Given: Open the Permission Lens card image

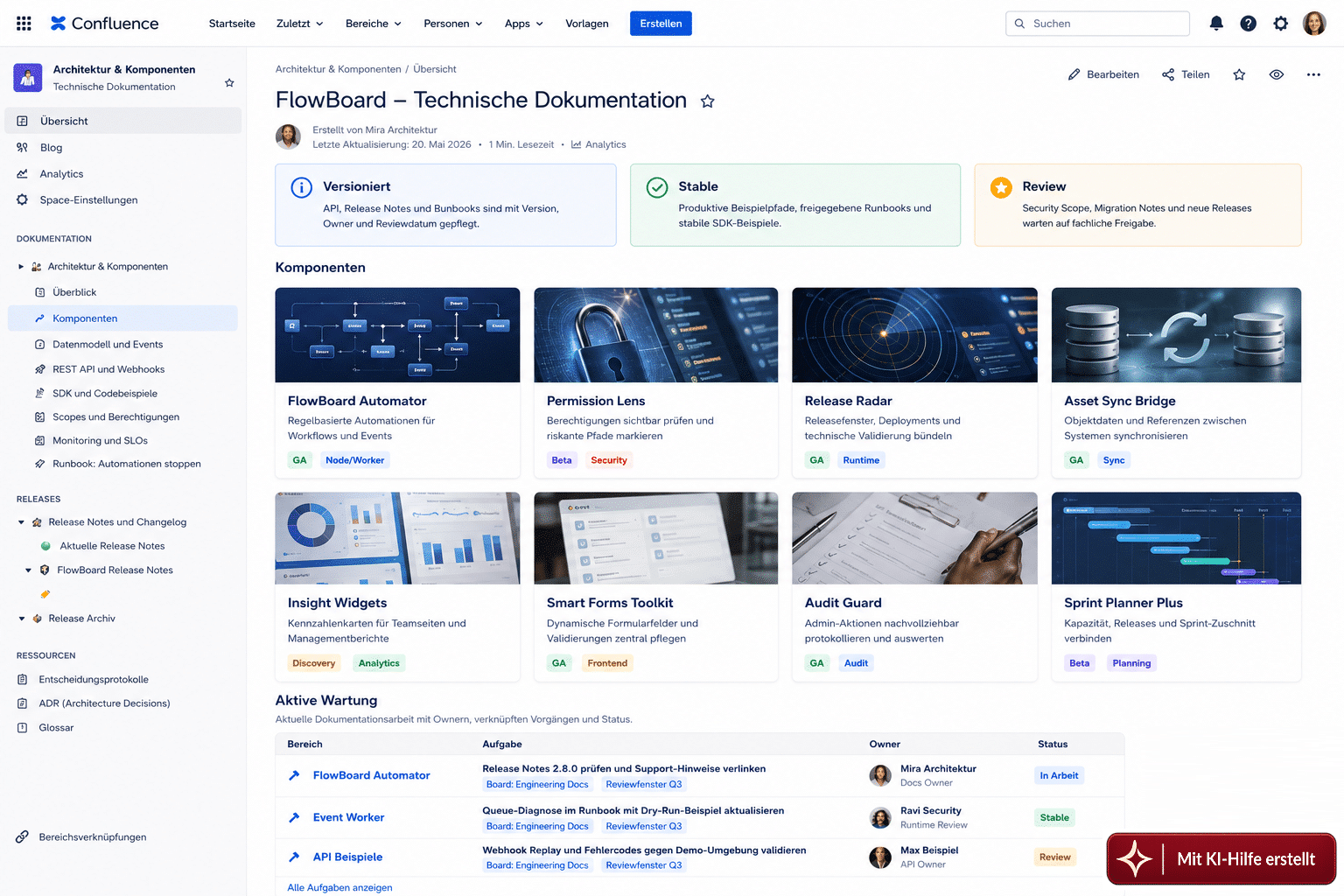Looking at the screenshot, I should point(655,335).
